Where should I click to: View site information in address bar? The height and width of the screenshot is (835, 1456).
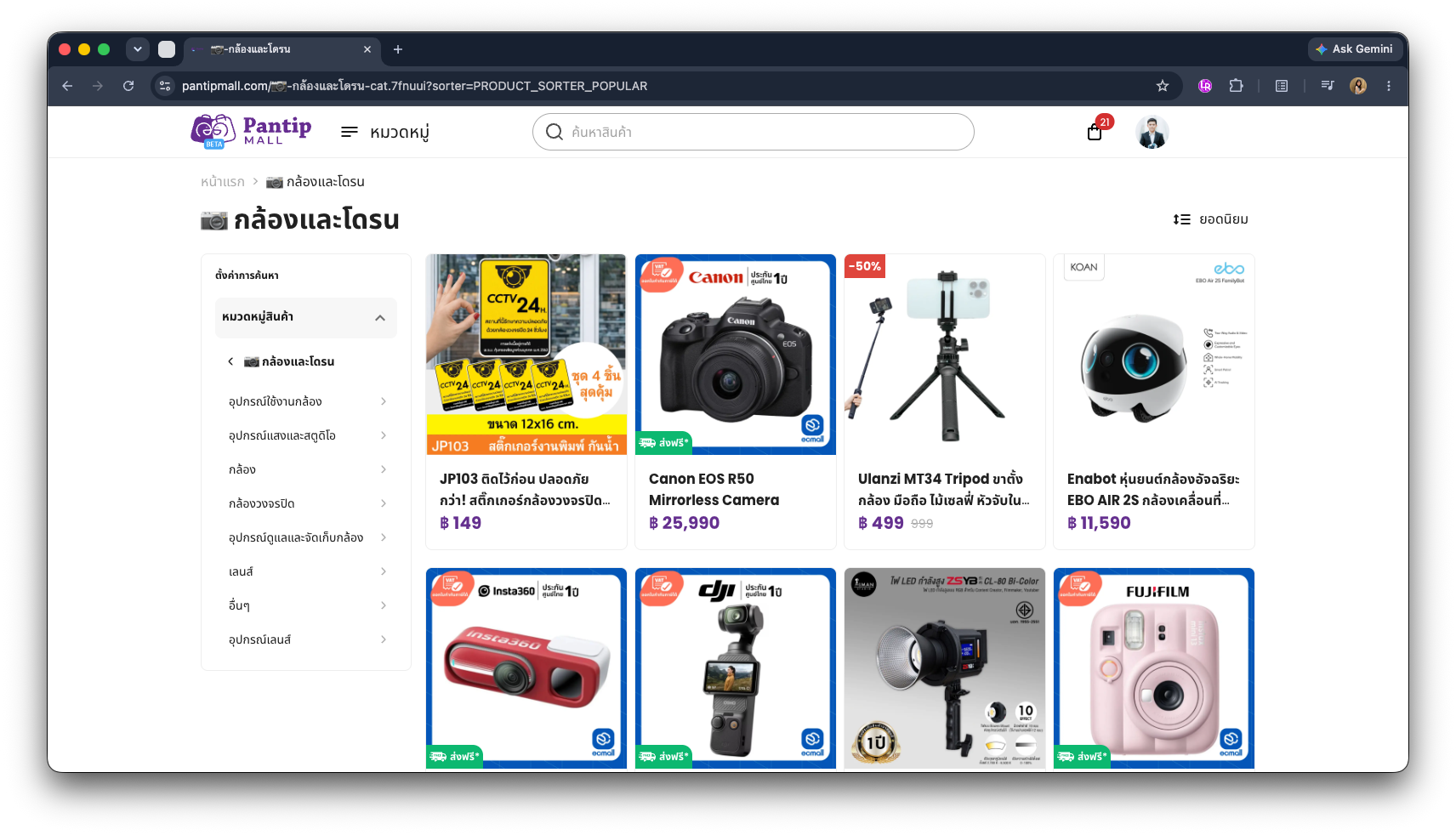click(165, 86)
